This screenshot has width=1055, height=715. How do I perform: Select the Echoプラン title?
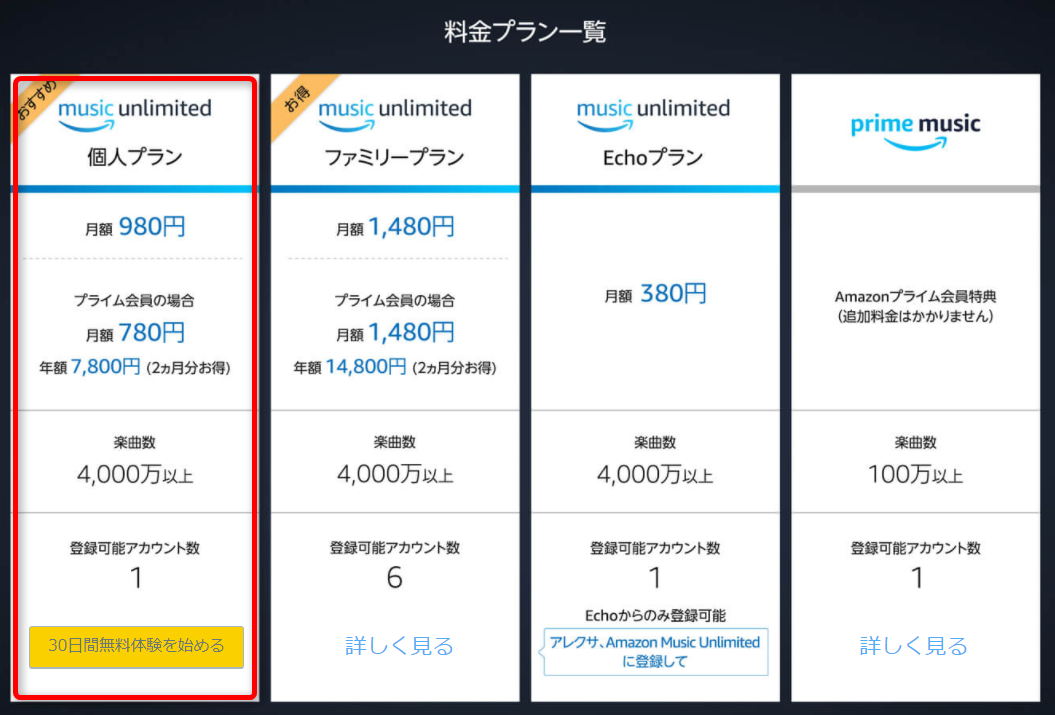(653, 157)
